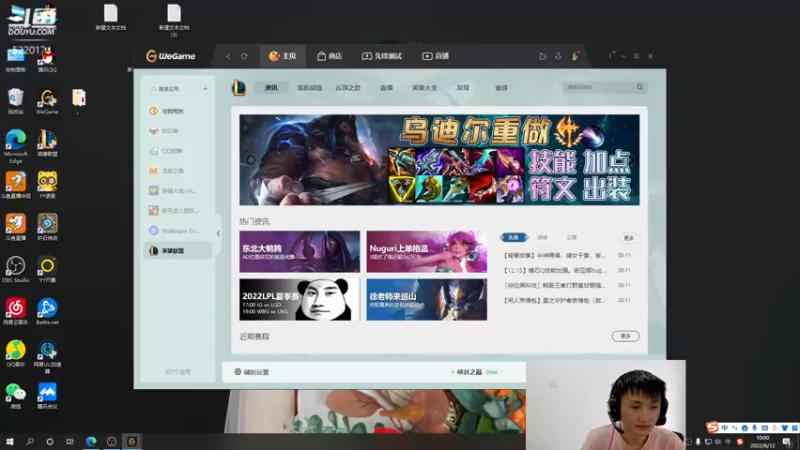Switch to the 发现 tab

(463, 88)
